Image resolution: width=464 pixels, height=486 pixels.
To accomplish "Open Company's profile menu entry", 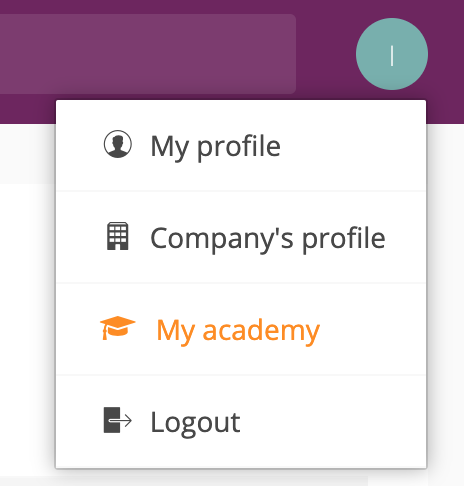I will pos(241,237).
